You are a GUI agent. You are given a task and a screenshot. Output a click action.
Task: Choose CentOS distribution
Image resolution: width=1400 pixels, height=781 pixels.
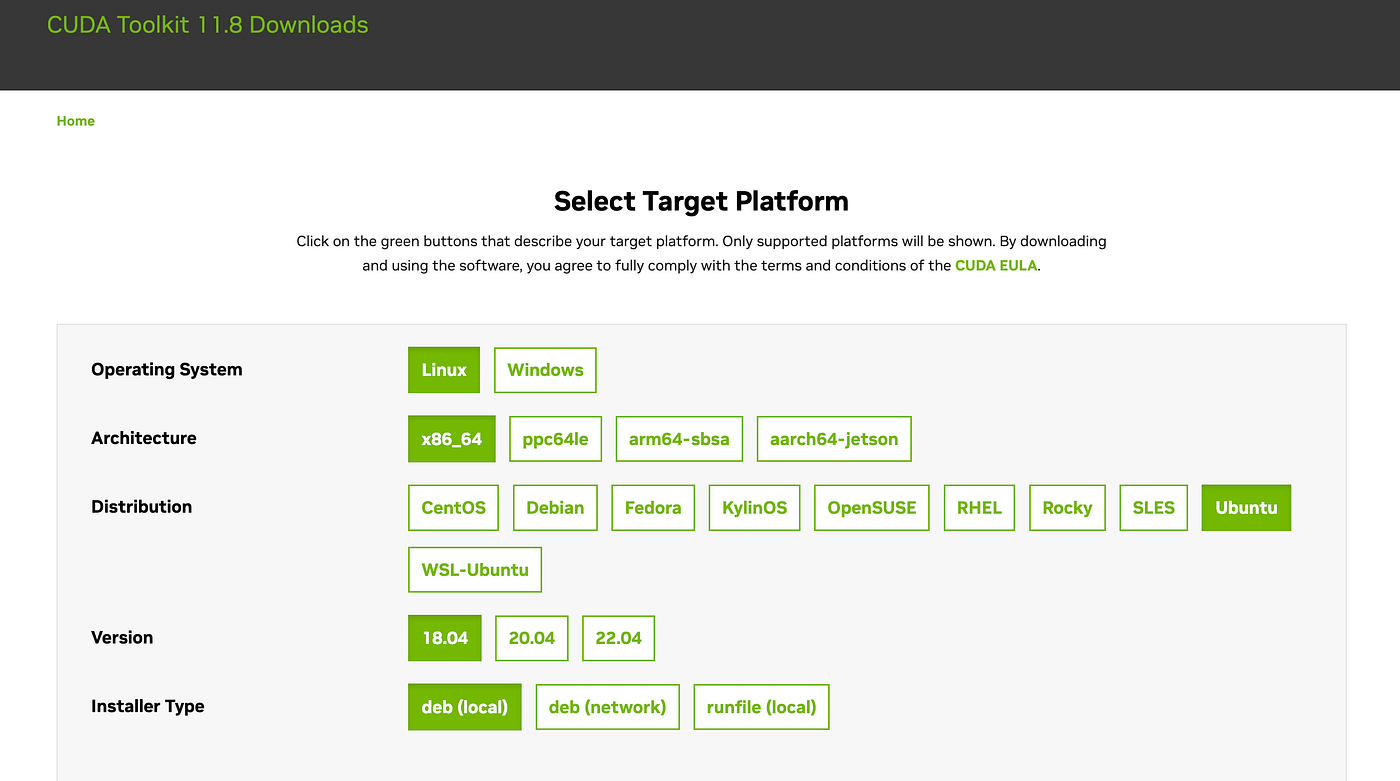pos(453,508)
